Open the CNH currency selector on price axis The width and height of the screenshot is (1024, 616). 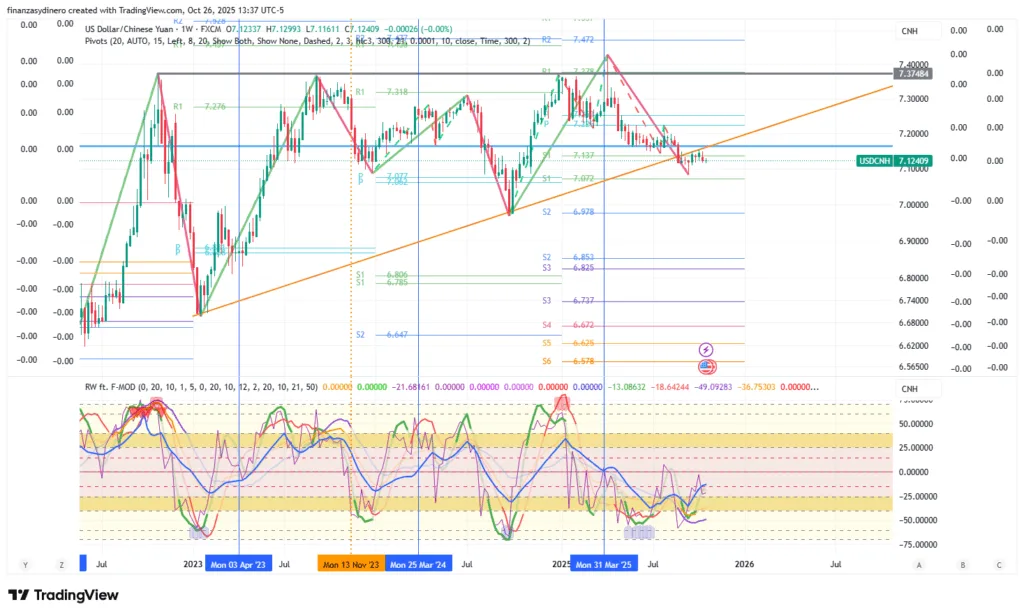[x=909, y=32]
